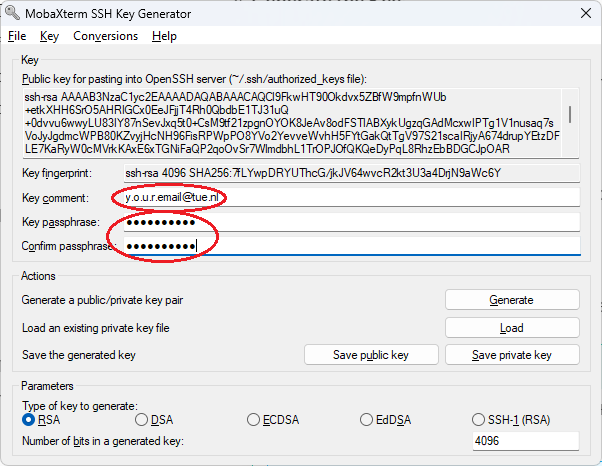
Task: Select the RSA key type
Action: tap(41, 420)
